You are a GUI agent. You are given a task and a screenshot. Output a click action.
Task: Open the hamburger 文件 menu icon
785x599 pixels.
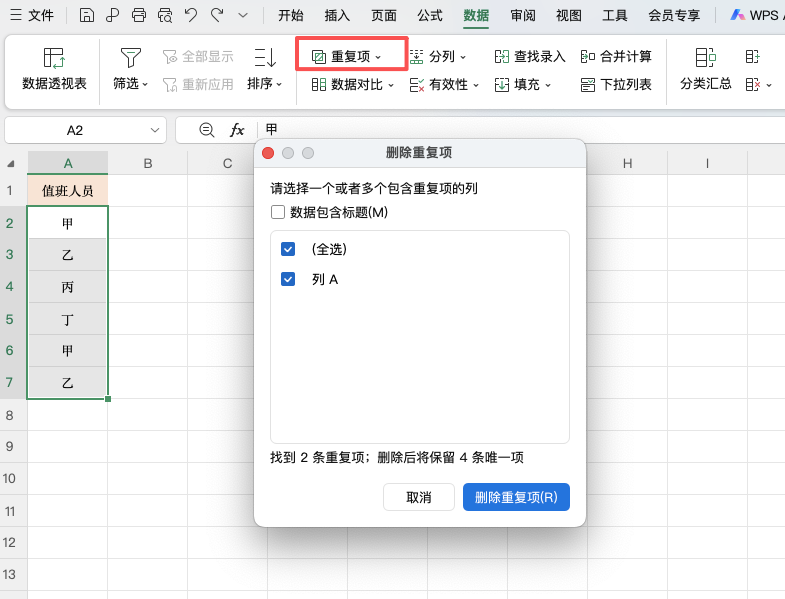[x=16, y=15]
